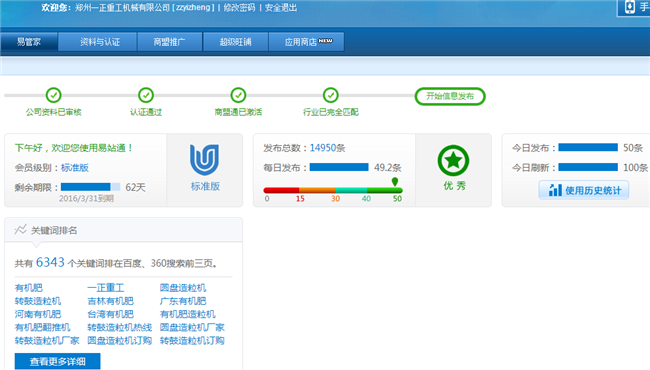Open the keyword link 有机肥

(29, 288)
